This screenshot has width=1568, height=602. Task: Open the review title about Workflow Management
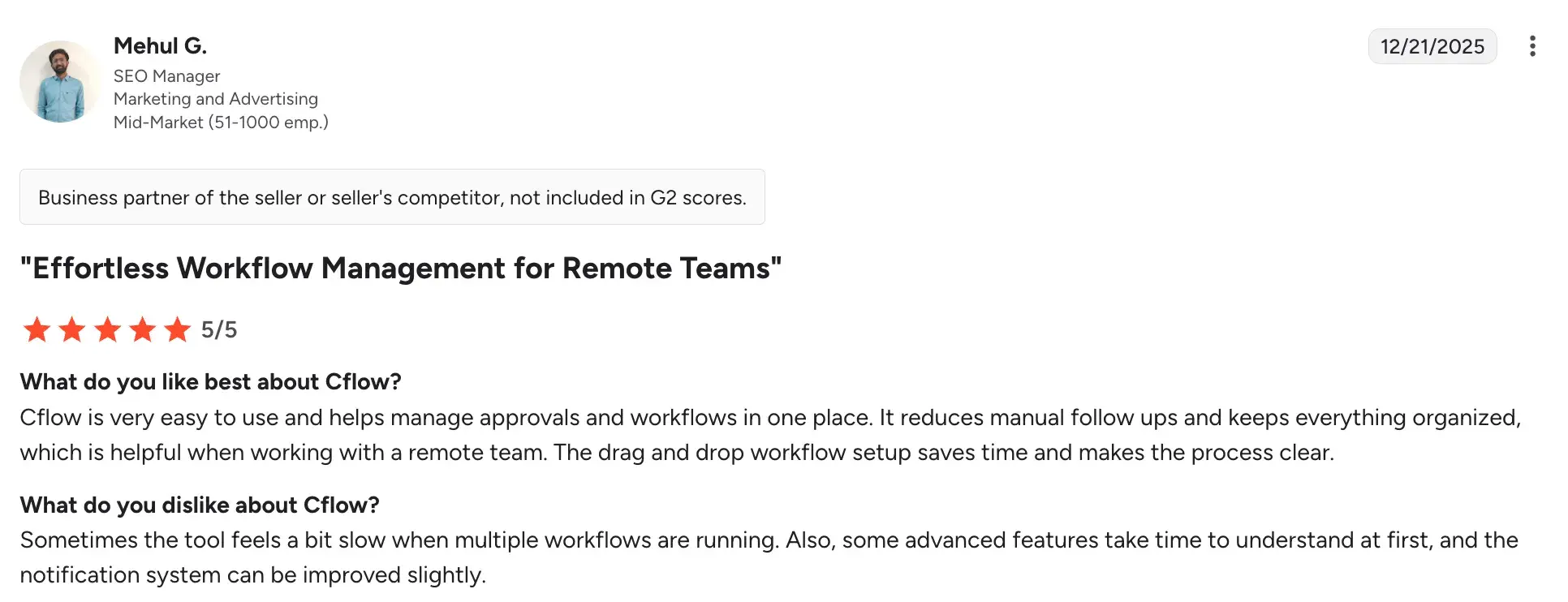[401, 268]
